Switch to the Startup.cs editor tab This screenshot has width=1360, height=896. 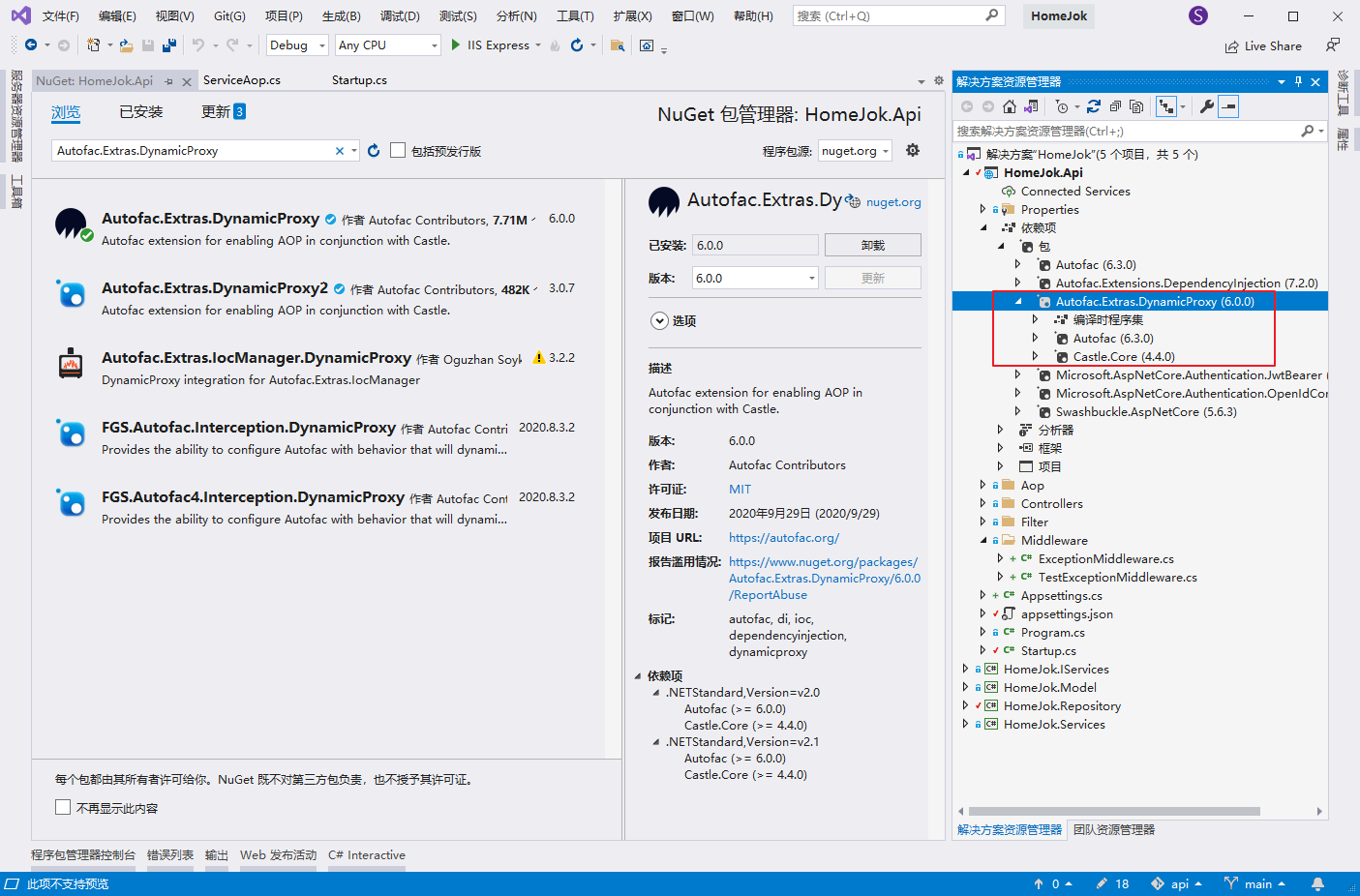359,80
